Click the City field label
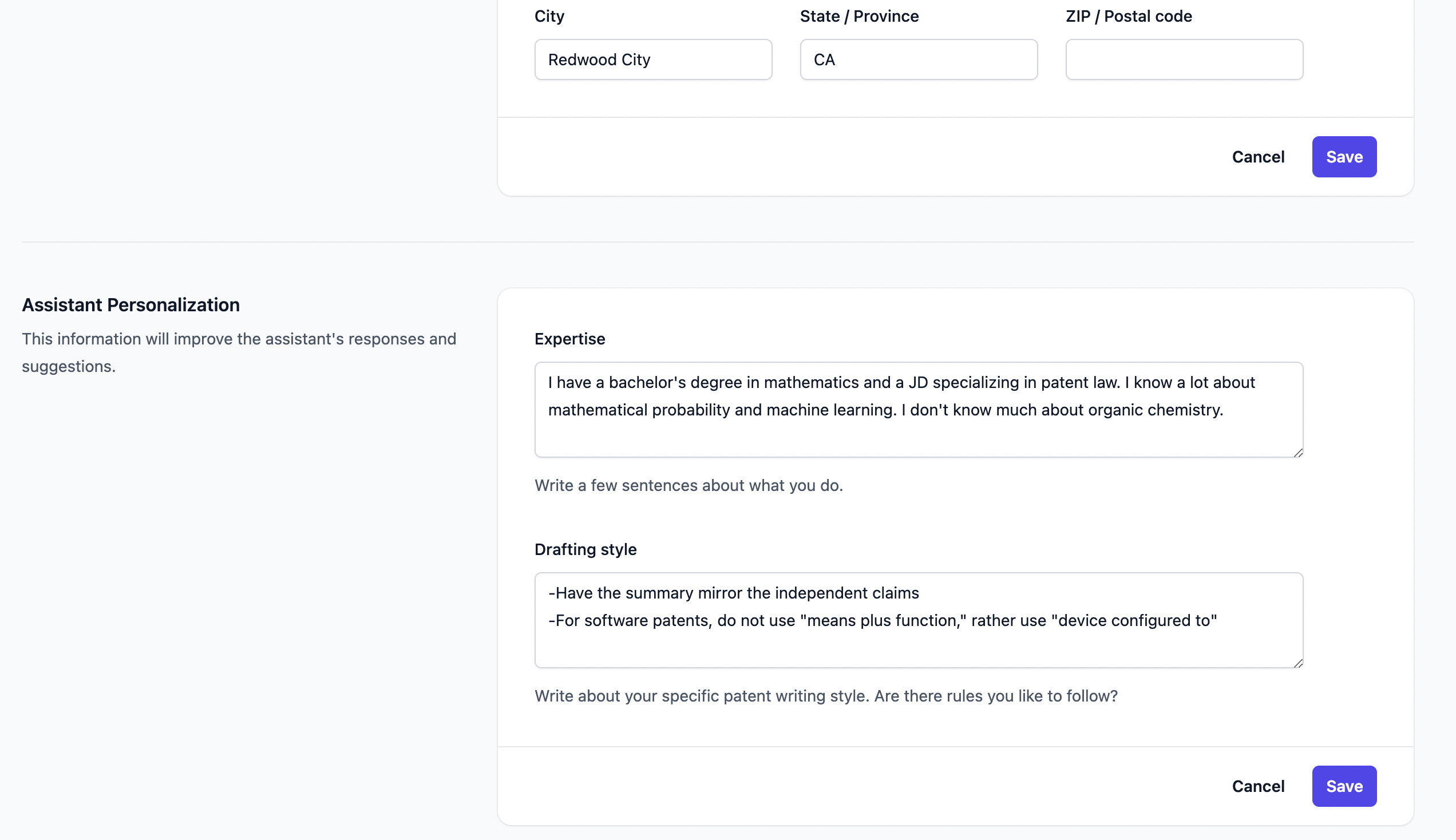 pos(549,16)
